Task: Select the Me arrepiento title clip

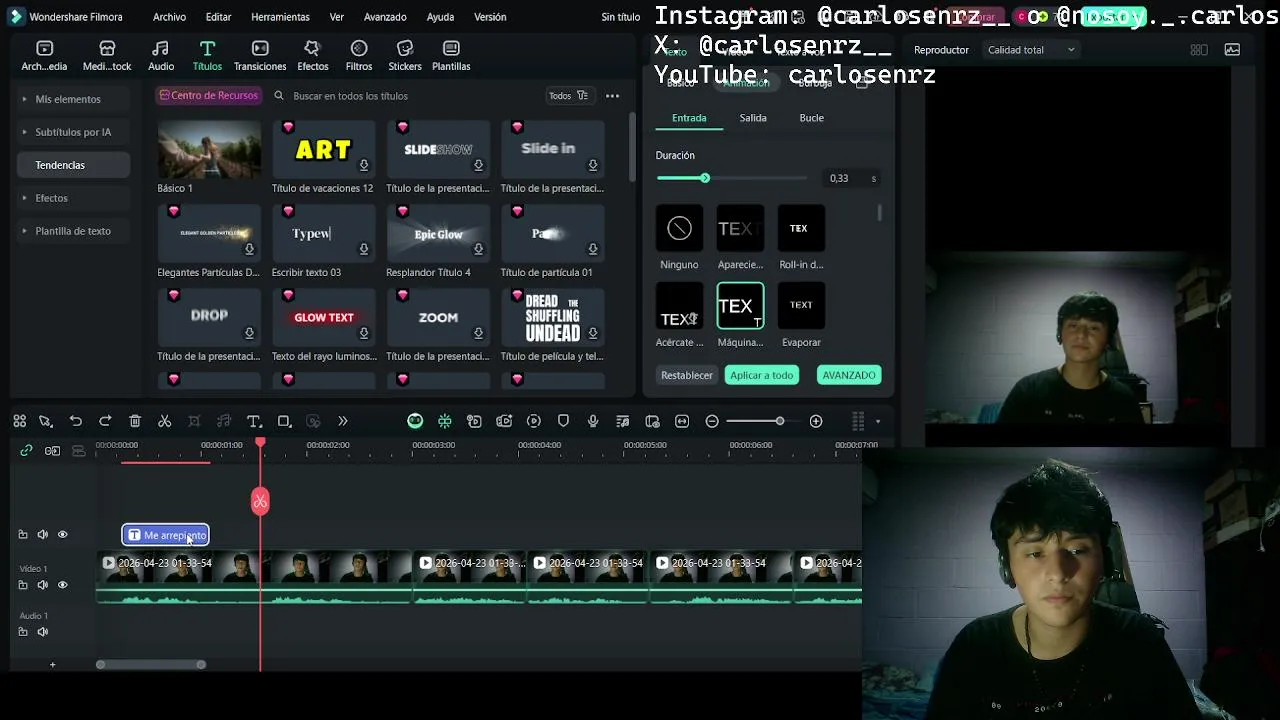Action: [x=166, y=535]
